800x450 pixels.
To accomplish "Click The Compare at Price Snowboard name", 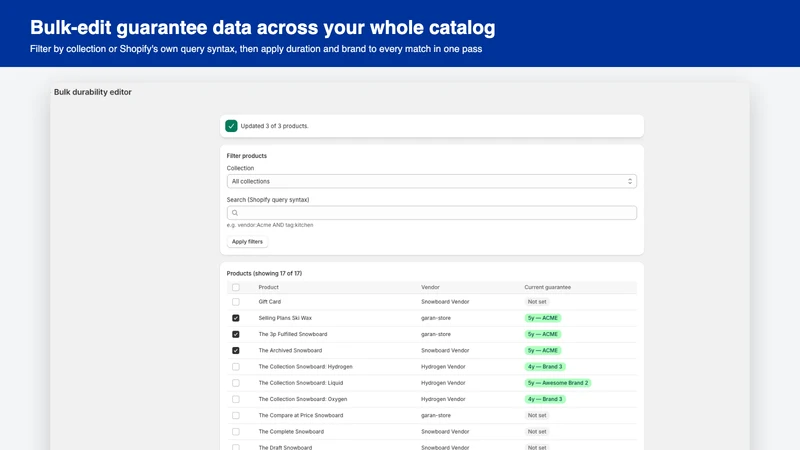I will [301, 415].
